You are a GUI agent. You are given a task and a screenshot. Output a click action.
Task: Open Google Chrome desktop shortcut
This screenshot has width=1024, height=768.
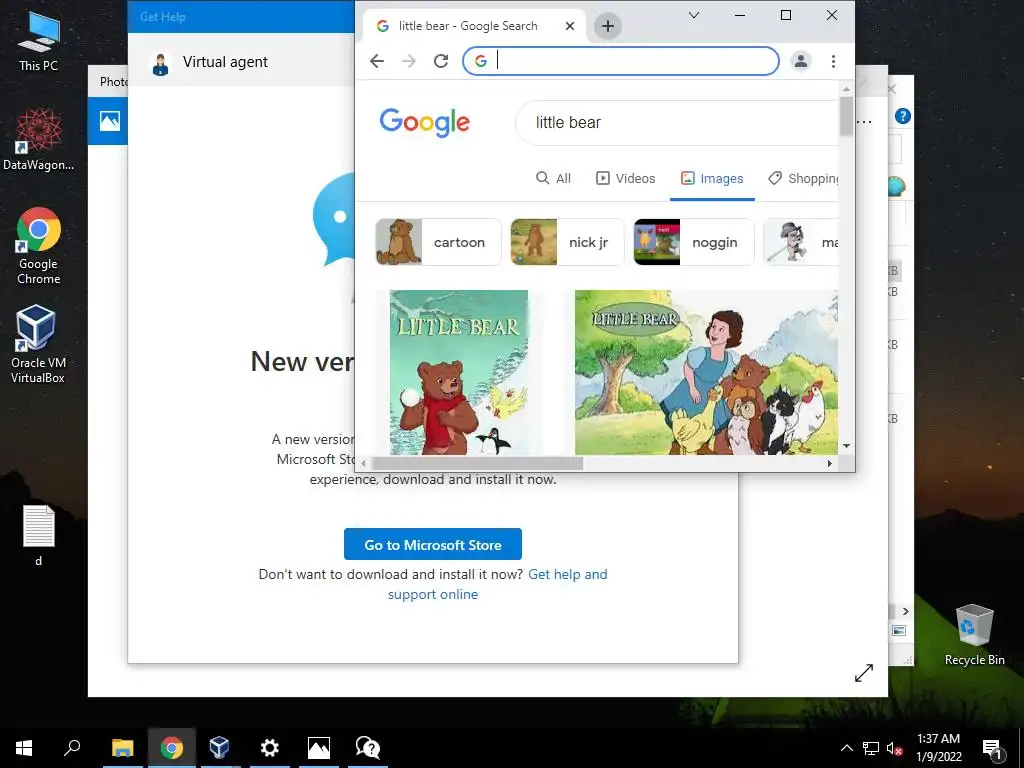(x=38, y=247)
